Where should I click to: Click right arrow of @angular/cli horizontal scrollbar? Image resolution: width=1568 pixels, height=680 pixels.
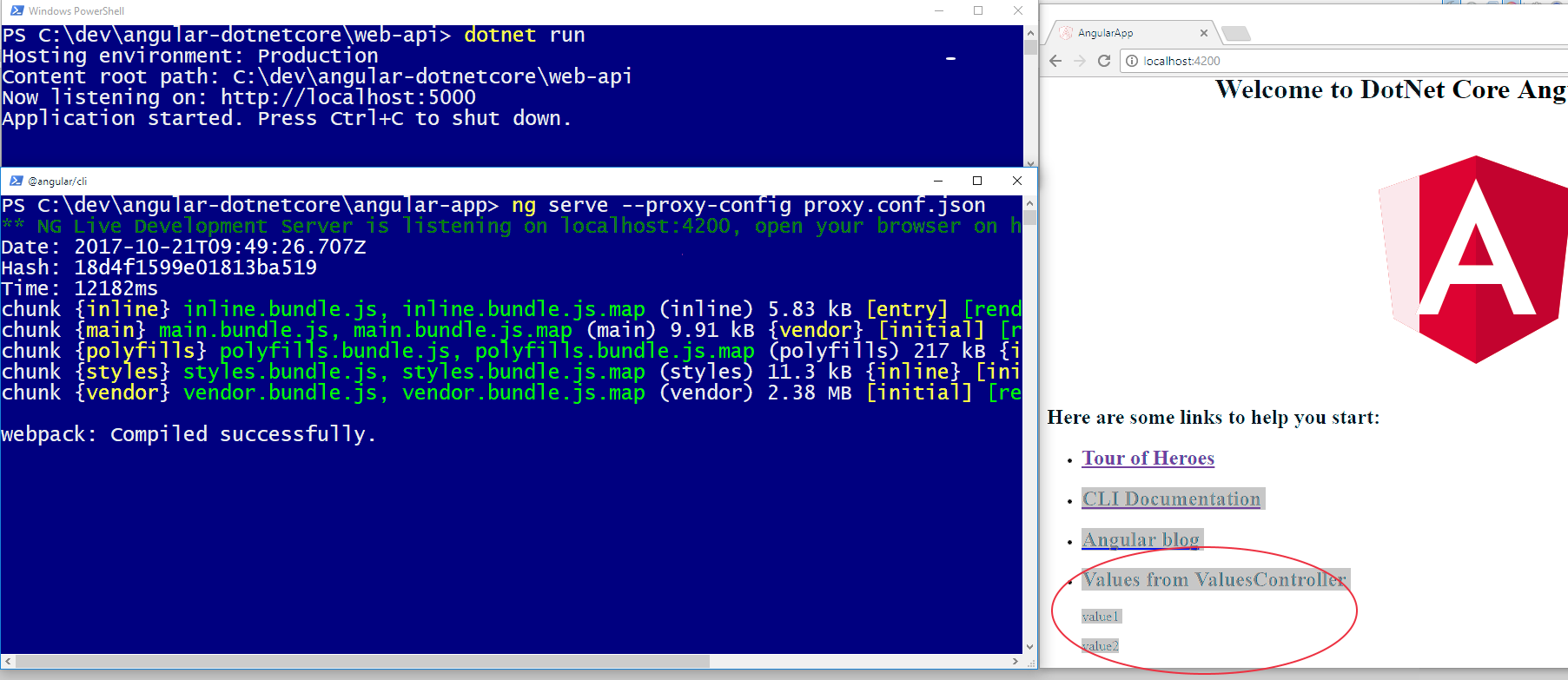point(1016,662)
